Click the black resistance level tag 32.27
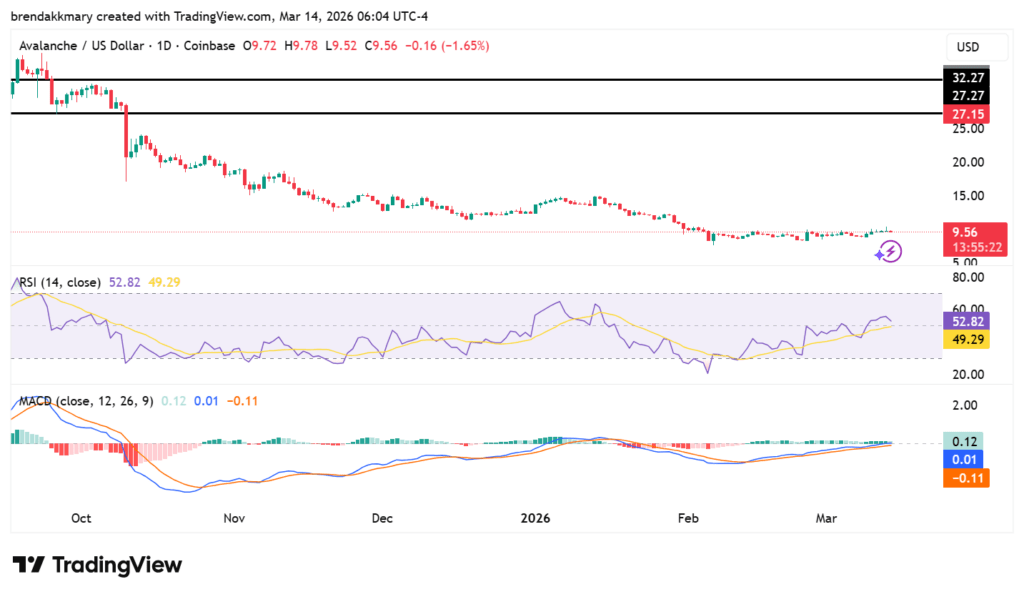Viewport: 1024px width, 597px height. tap(966, 77)
